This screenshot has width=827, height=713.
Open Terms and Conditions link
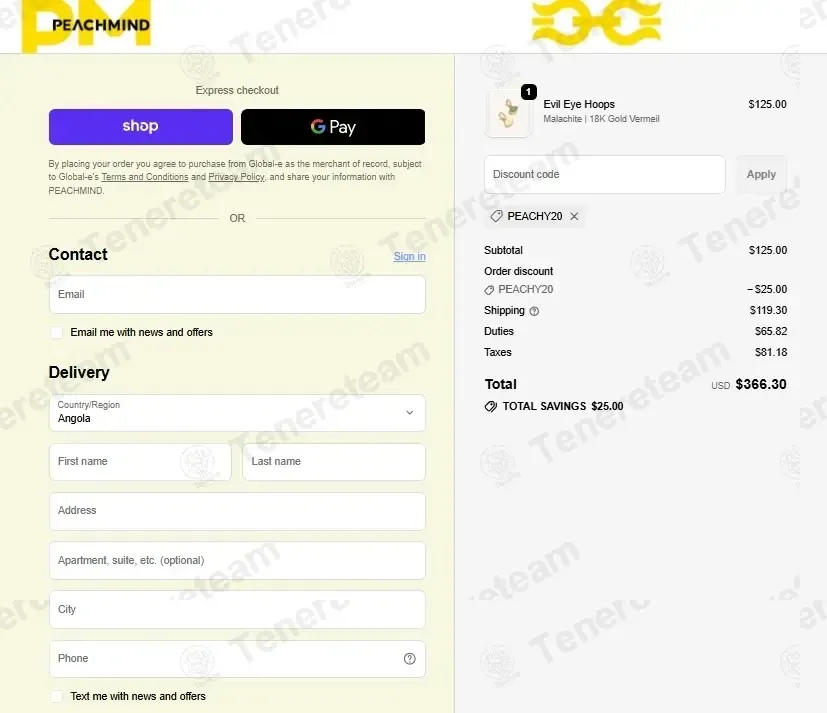coord(145,177)
